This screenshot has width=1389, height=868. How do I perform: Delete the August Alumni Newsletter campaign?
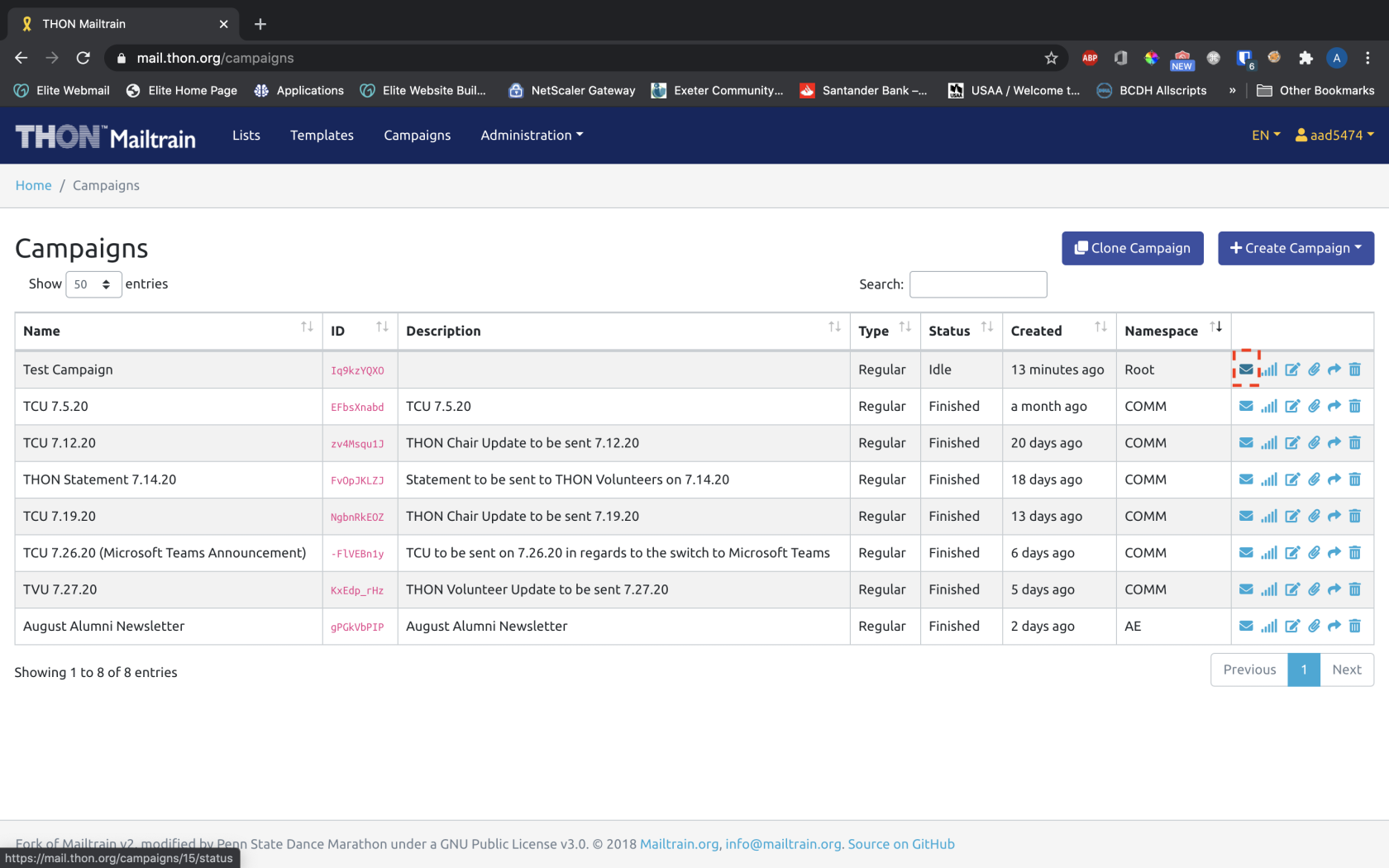pyautogui.click(x=1354, y=626)
